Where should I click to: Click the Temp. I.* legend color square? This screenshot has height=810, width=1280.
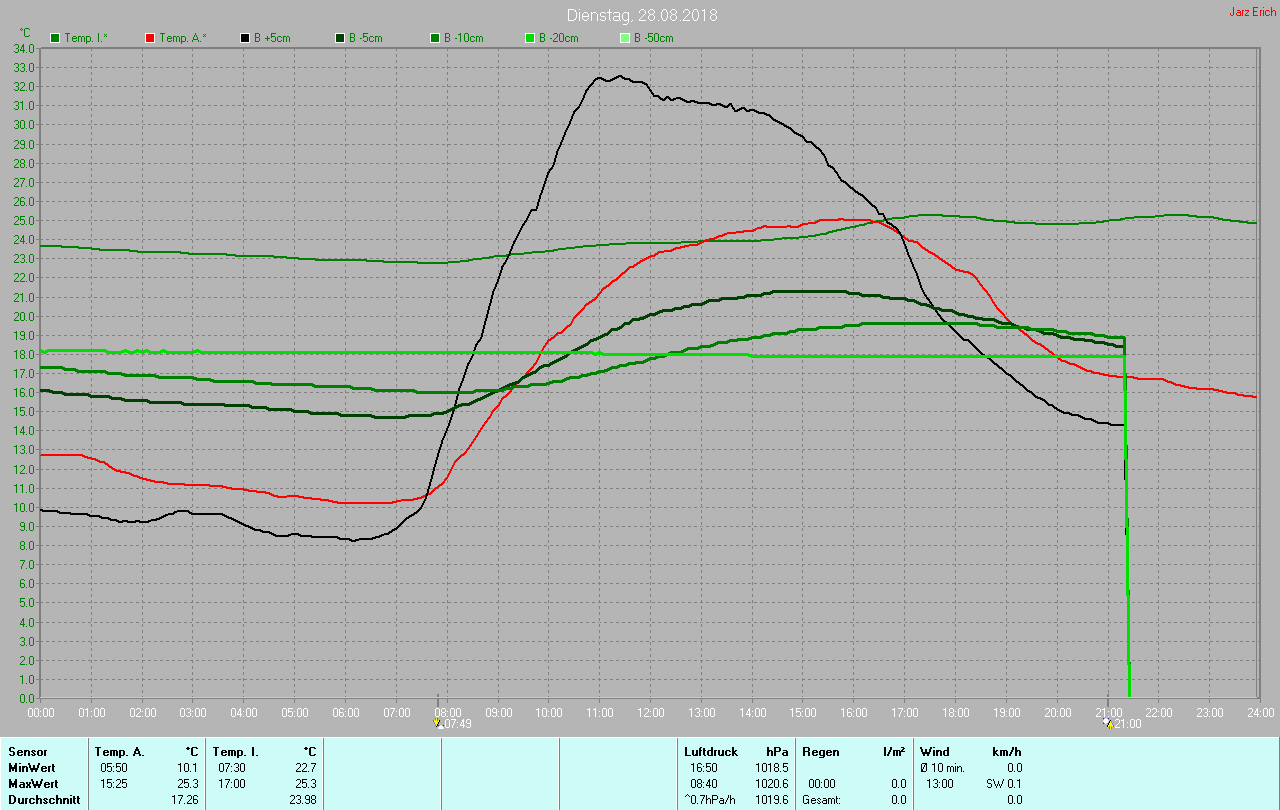click(55, 38)
